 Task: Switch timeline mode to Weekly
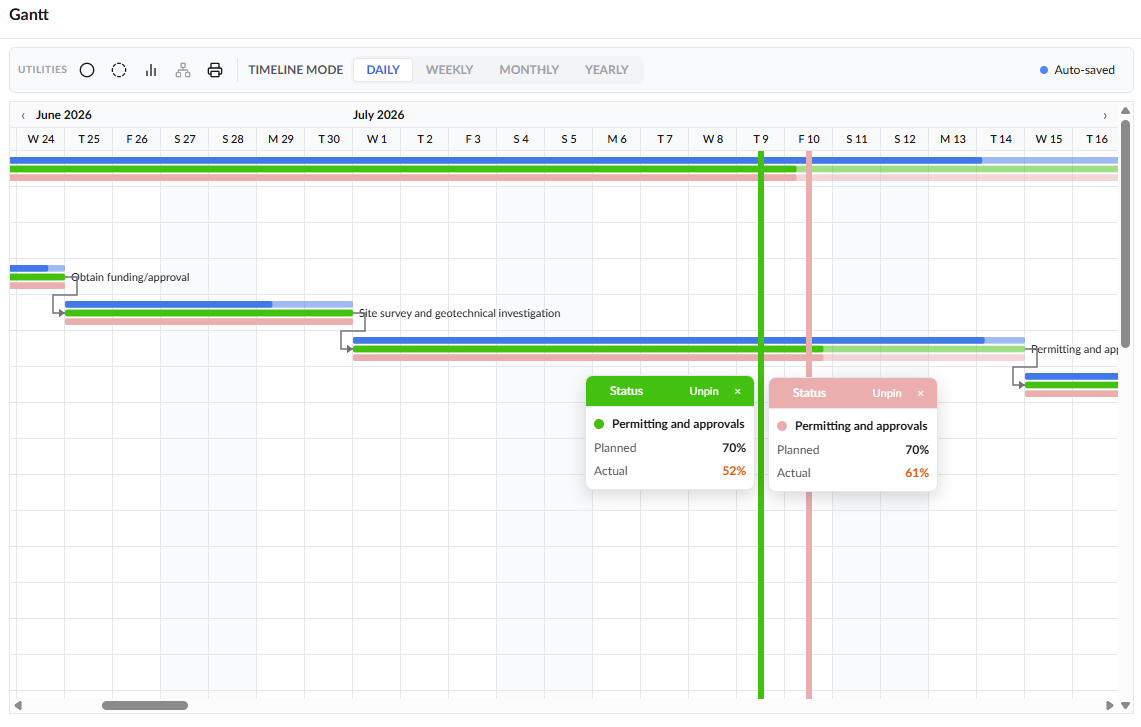coord(449,70)
